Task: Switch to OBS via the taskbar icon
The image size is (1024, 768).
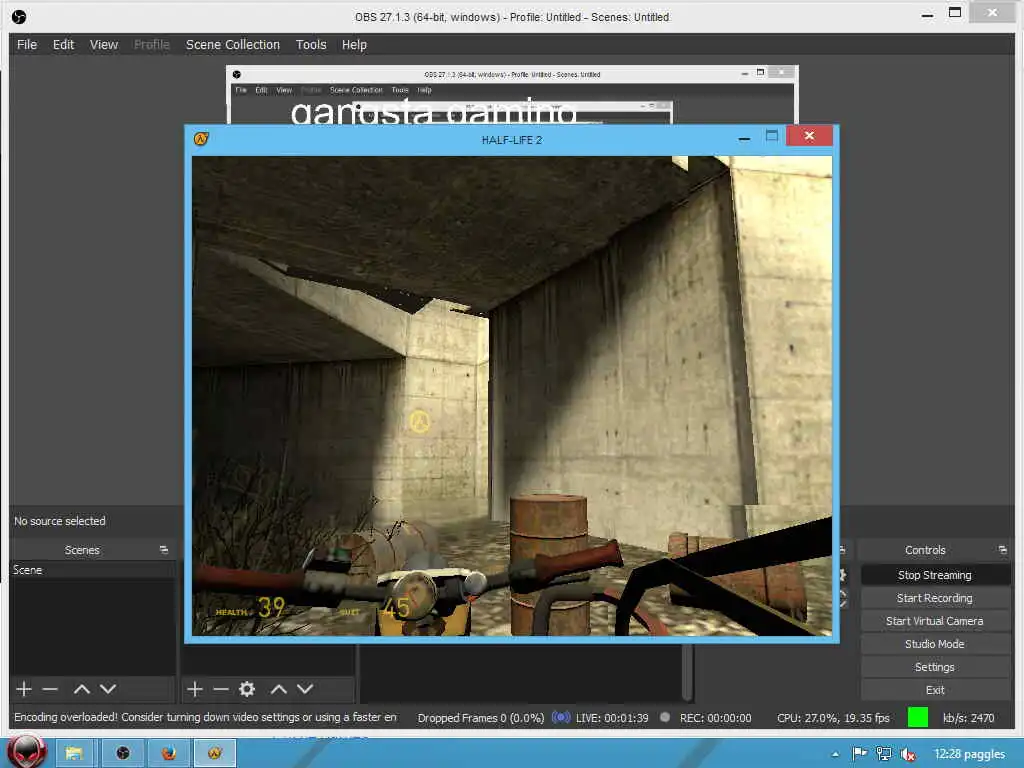Action: [x=122, y=753]
